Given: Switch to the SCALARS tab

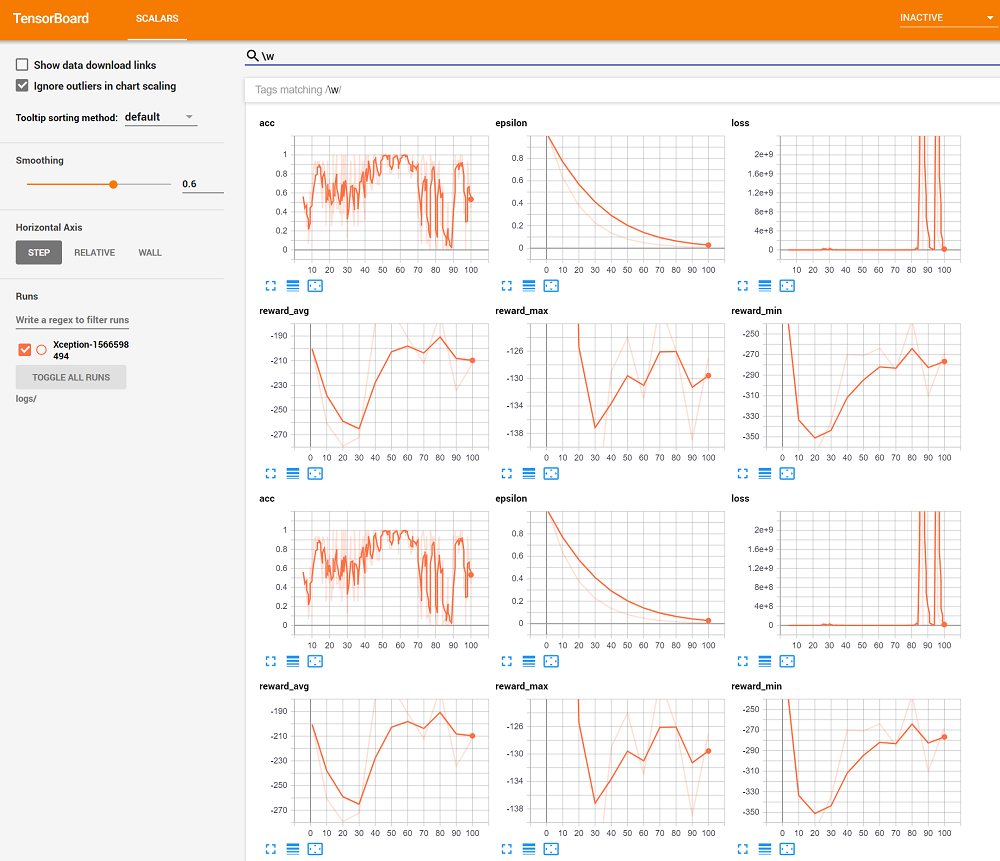Looking at the screenshot, I should click(157, 19).
